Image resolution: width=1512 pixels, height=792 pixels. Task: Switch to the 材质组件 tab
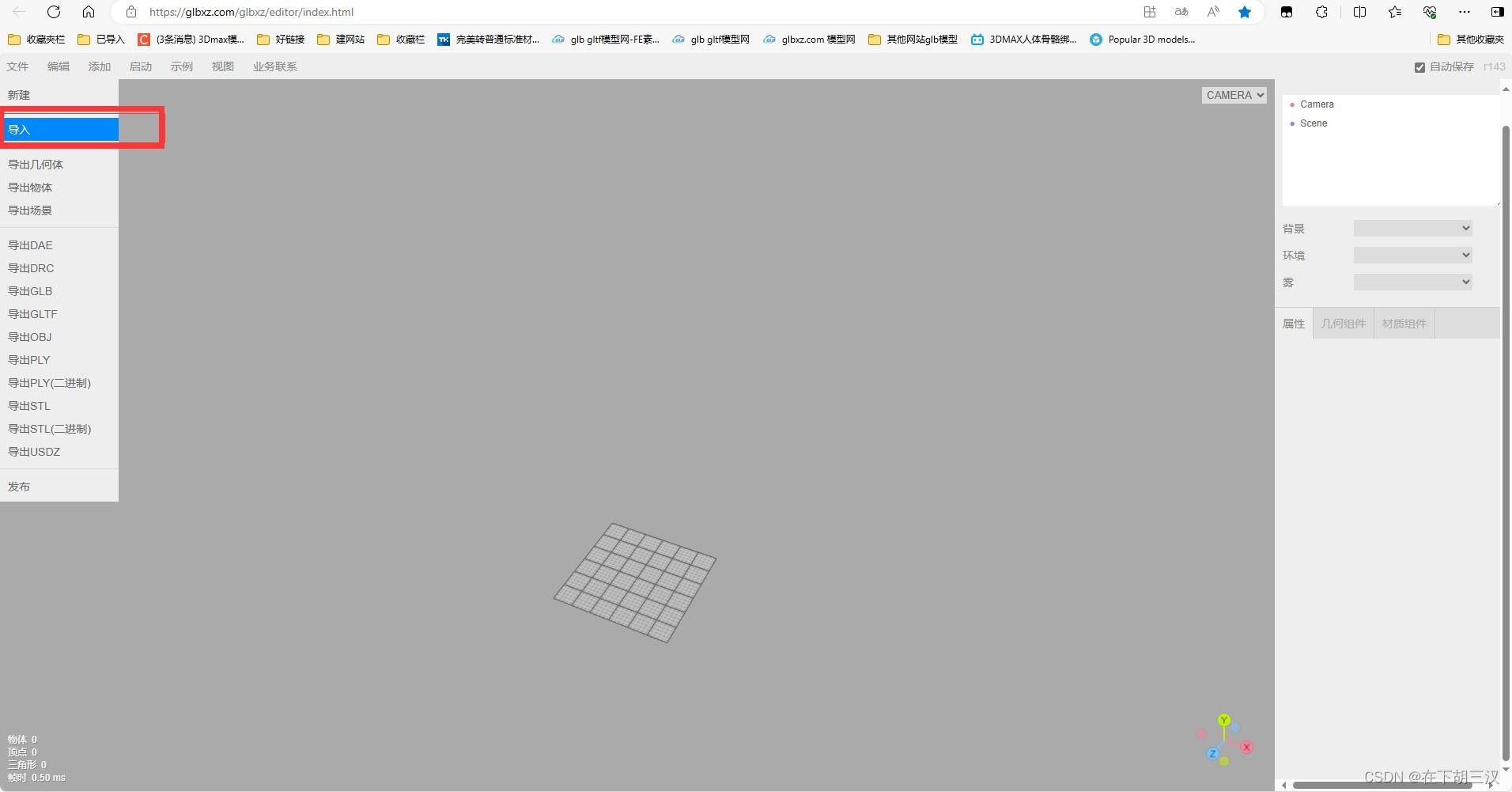[1404, 324]
